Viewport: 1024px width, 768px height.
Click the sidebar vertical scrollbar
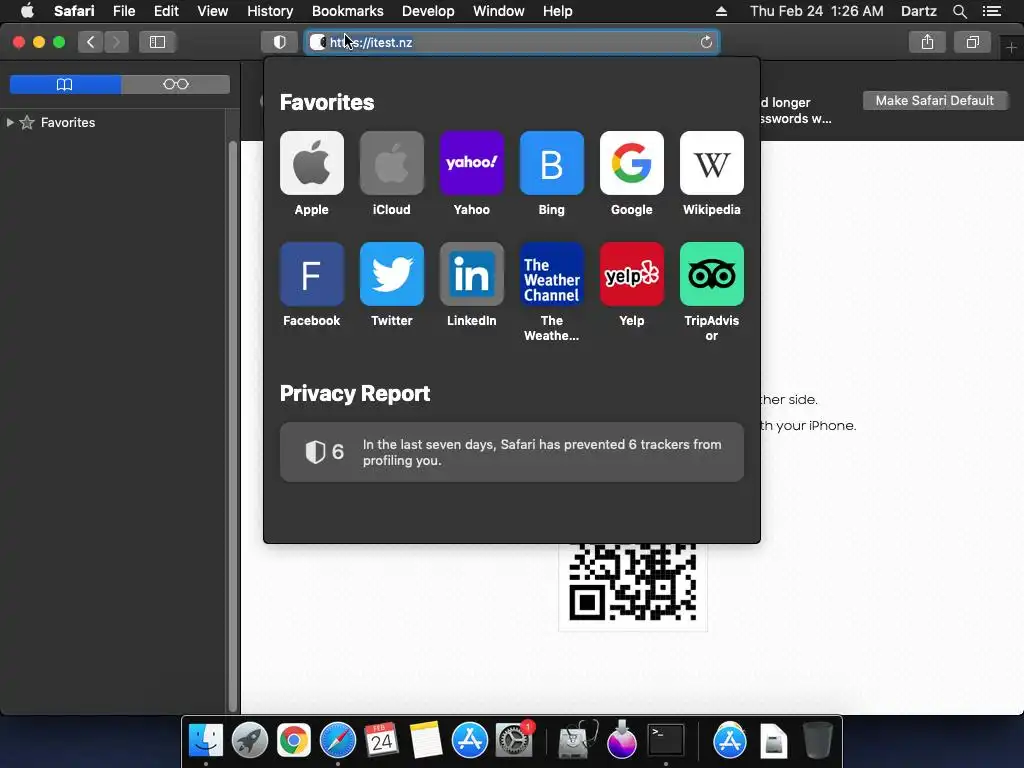coord(232,426)
